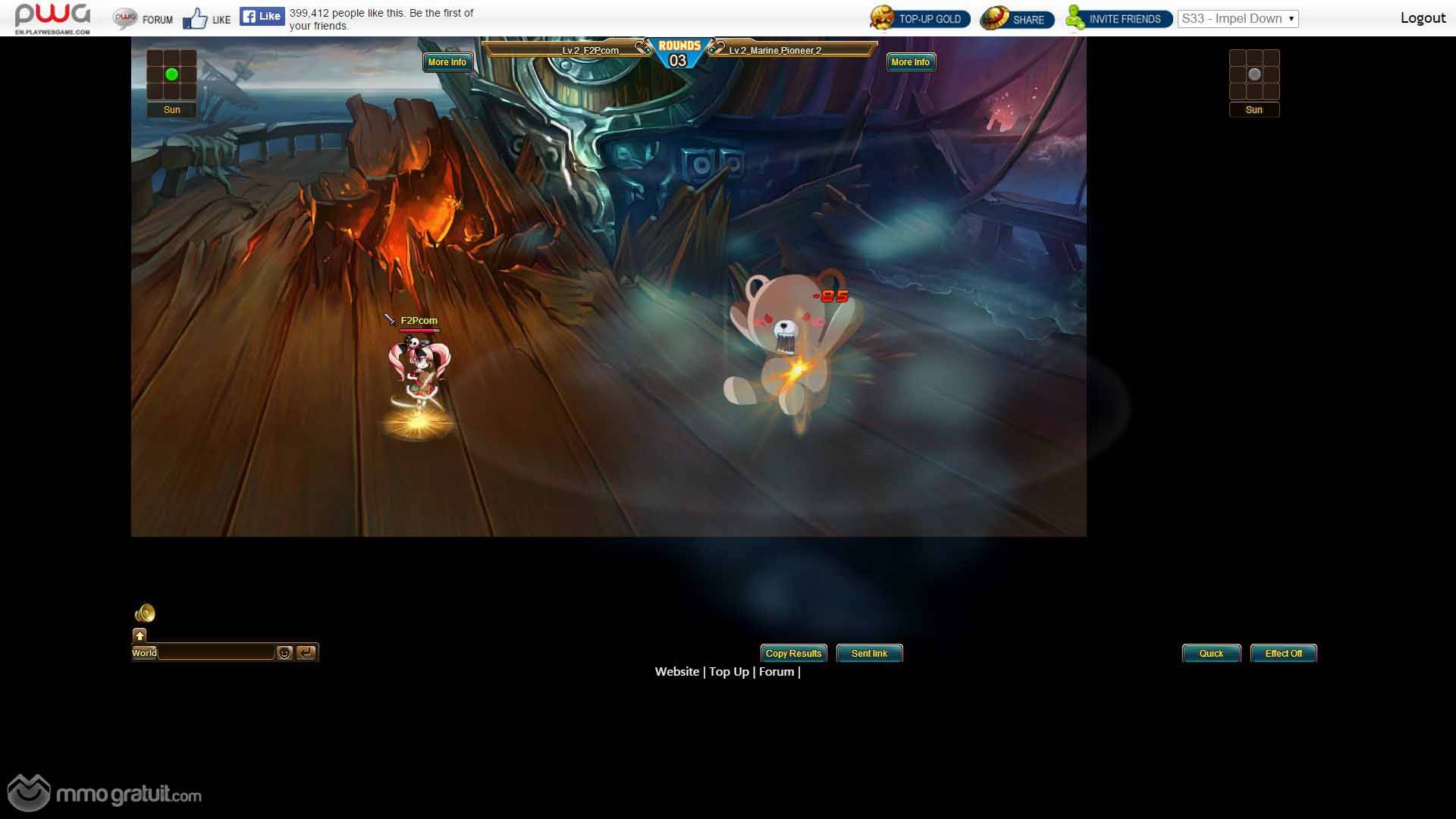Click the Share button with straw hat
Image resolution: width=1456 pixels, height=819 pixels.
[1017, 18]
